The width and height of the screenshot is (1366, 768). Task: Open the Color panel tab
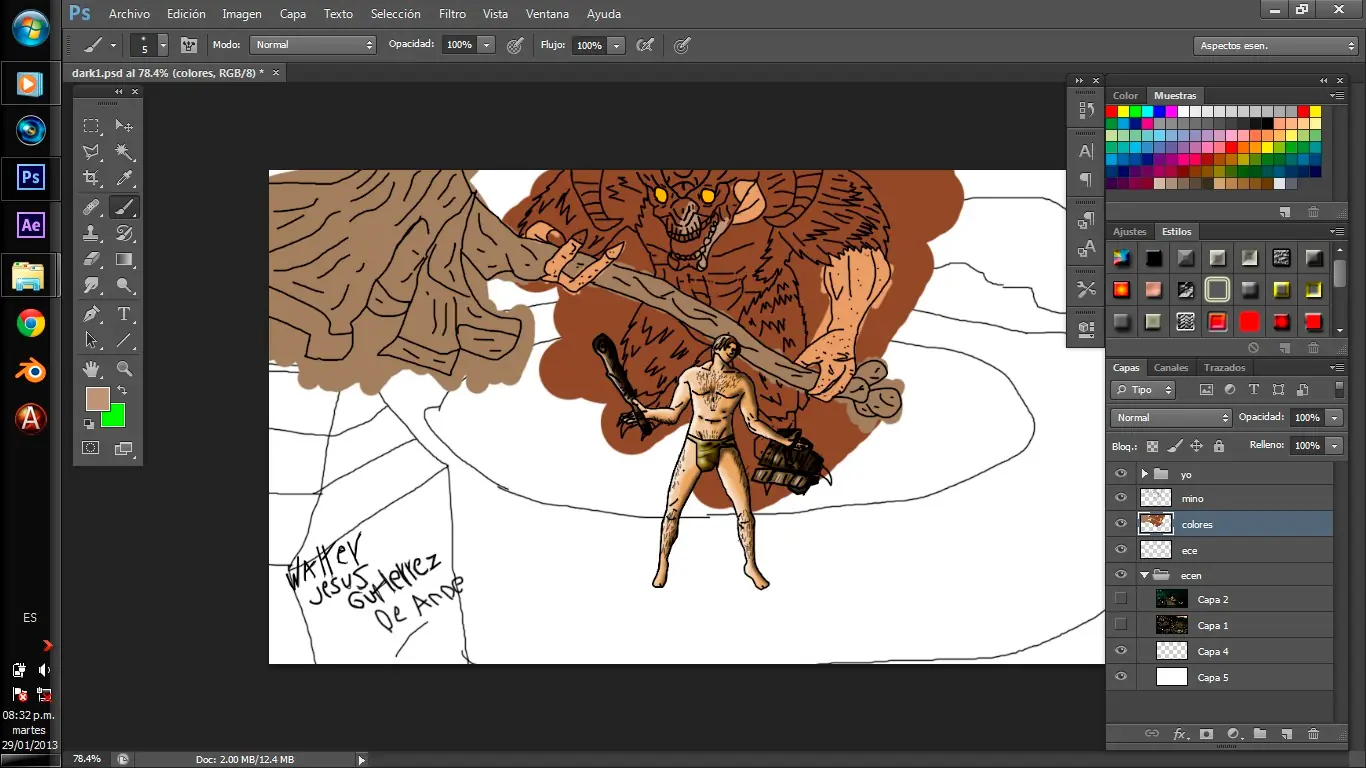click(1126, 95)
